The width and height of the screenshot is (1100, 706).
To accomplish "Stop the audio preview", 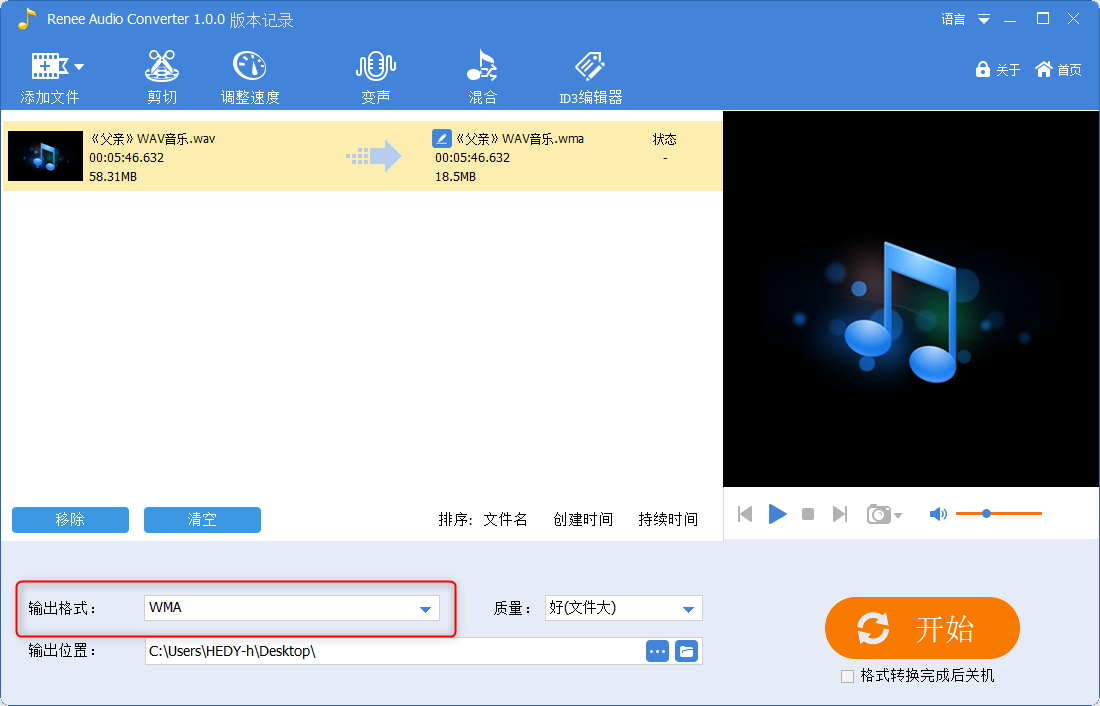I will pos(808,514).
